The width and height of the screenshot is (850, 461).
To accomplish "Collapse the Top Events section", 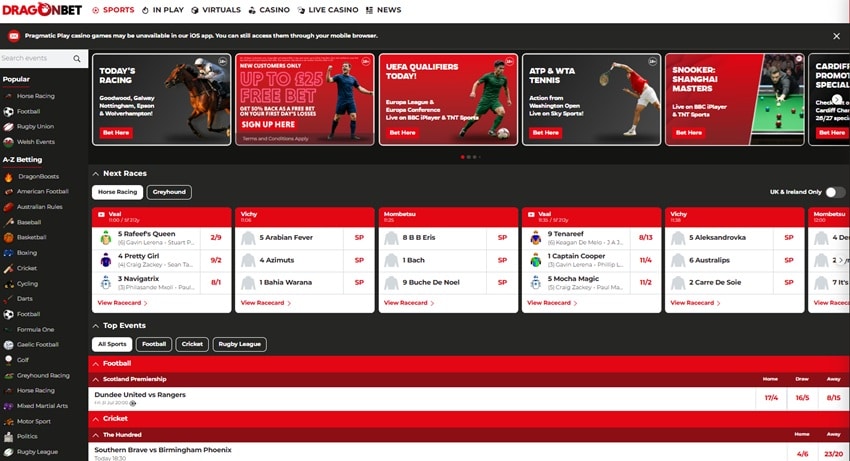I will 95,325.
